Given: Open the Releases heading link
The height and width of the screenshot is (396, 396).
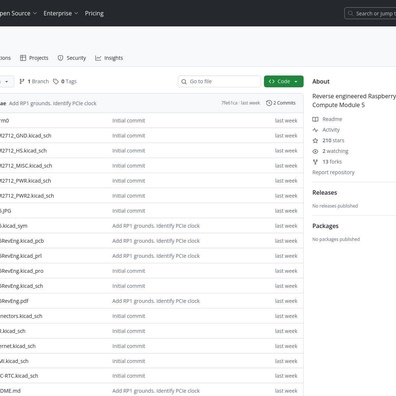Looking at the screenshot, I should (x=325, y=193).
